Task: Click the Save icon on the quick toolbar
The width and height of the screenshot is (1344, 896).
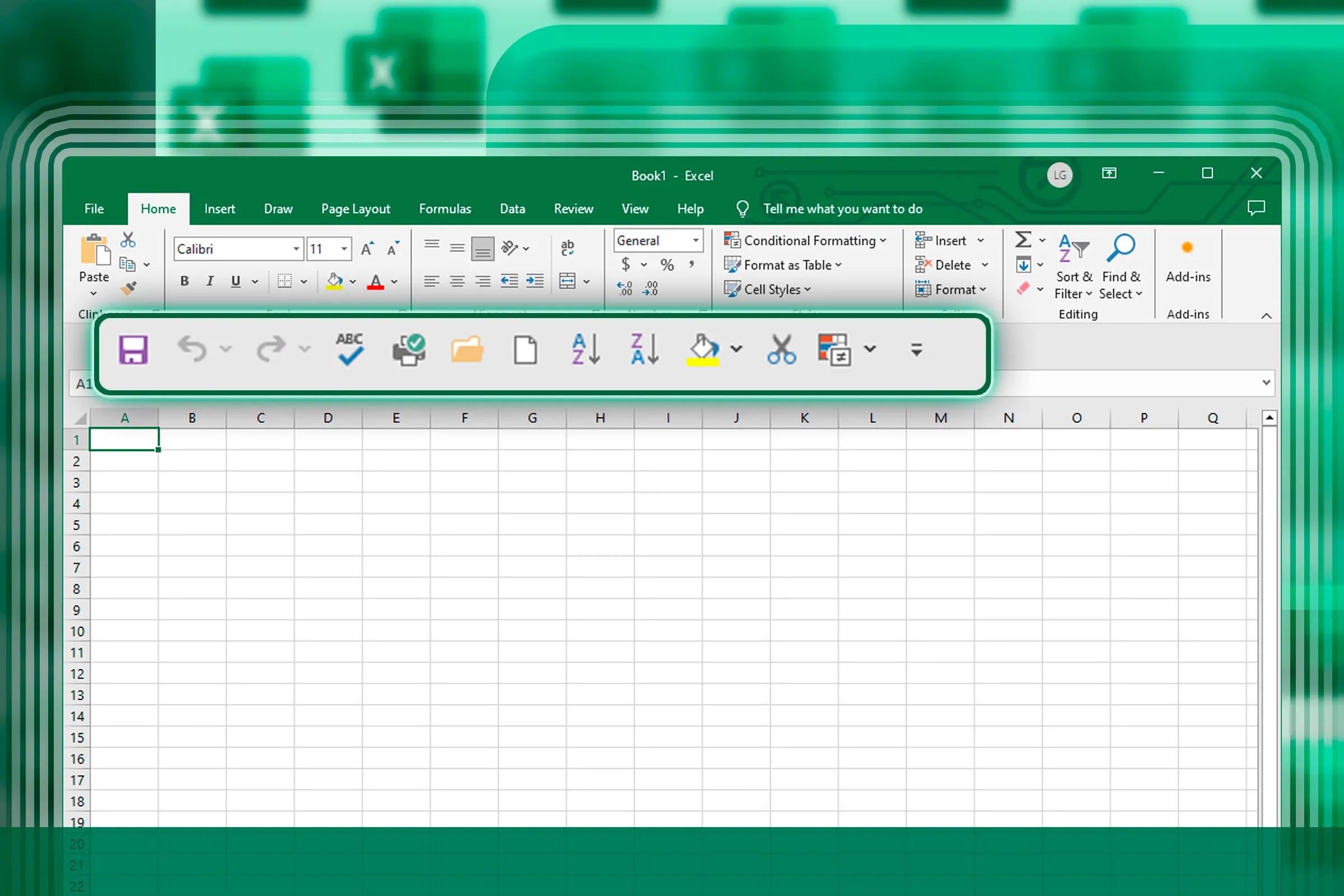Action: [134, 349]
